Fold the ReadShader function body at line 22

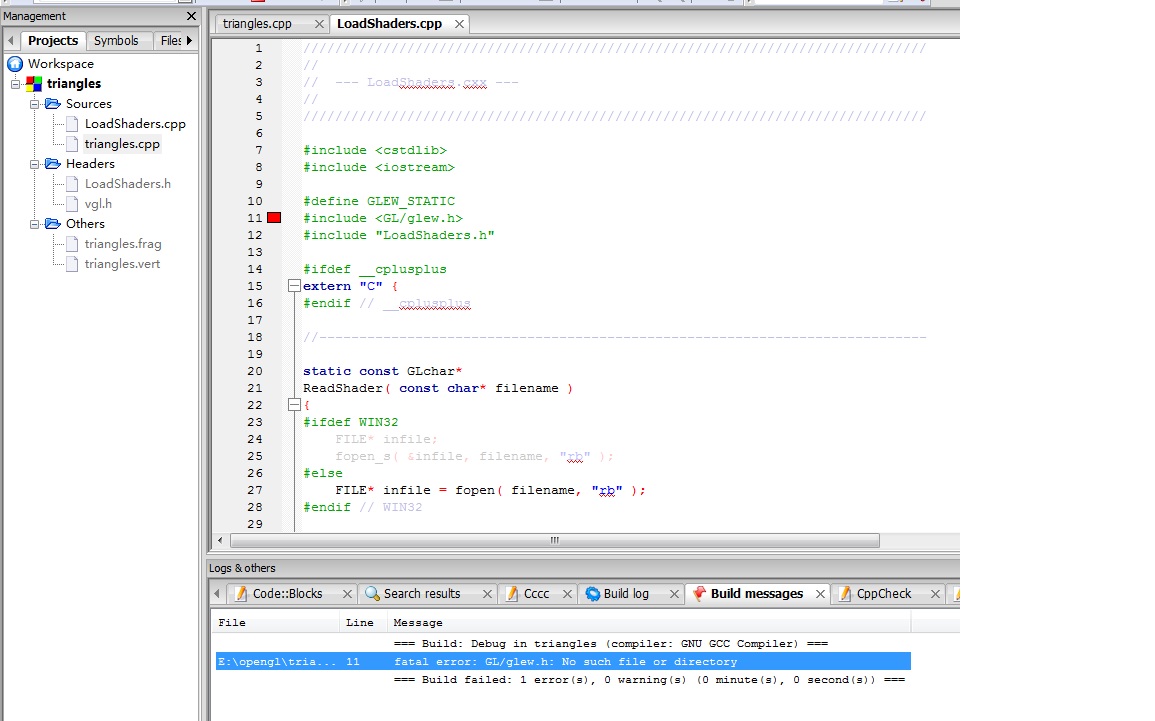coord(294,405)
